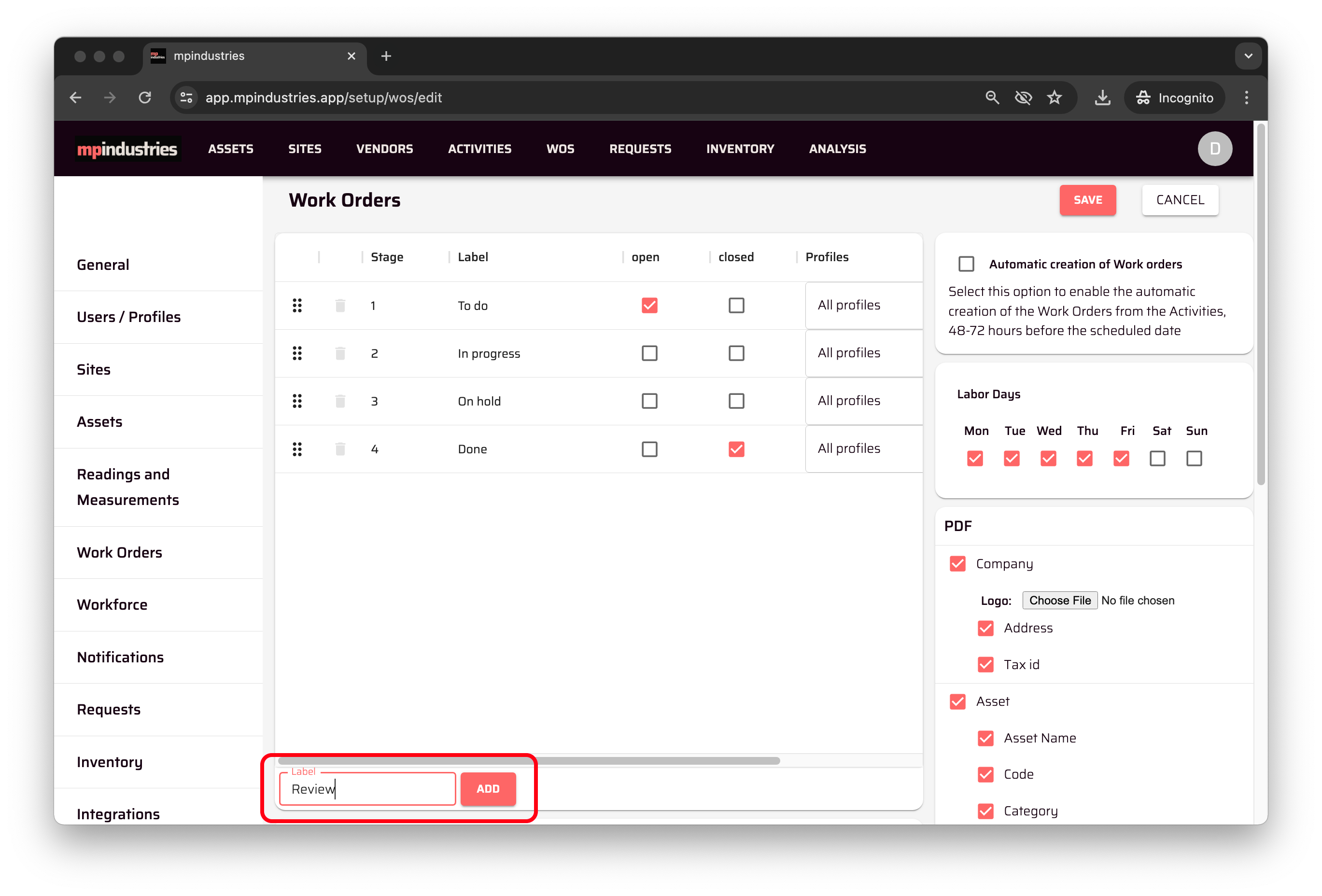Click the address bar zoom magnifier icon
This screenshot has height=896, width=1322.
point(992,98)
